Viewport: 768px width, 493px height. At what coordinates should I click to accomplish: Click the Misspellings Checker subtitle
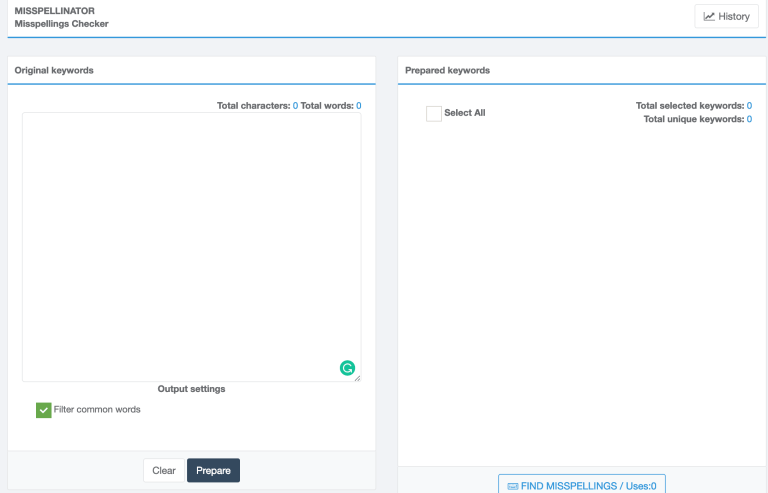[61, 23]
